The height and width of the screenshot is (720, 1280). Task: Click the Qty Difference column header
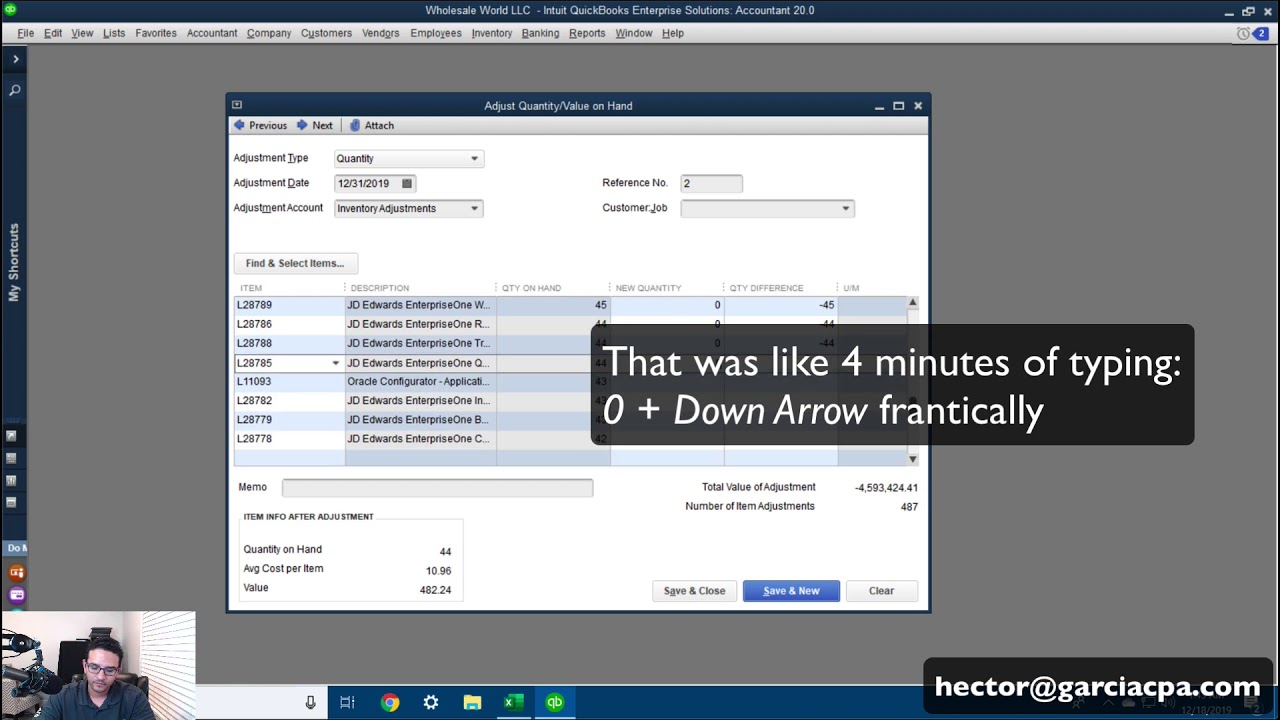766,288
